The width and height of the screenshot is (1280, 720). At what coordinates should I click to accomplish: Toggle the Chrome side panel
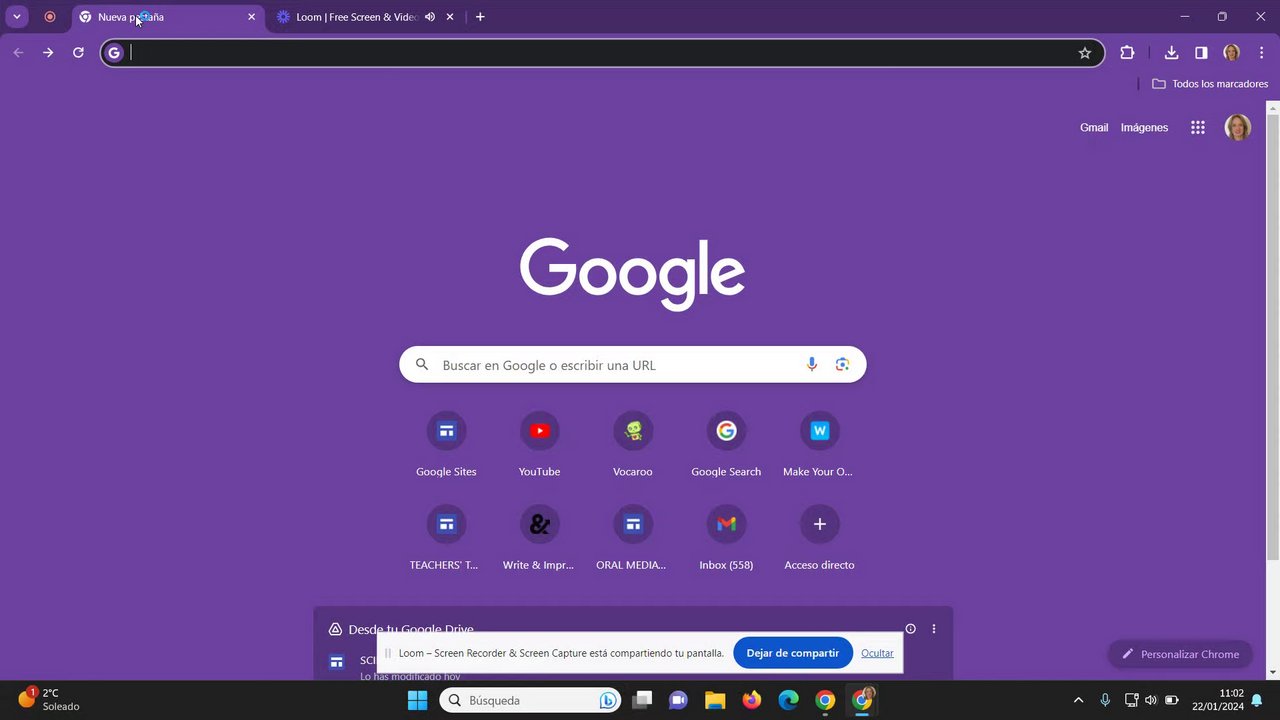point(1201,53)
